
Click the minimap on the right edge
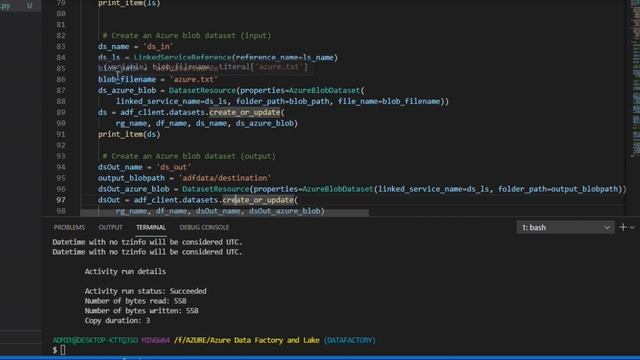click(635, 82)
